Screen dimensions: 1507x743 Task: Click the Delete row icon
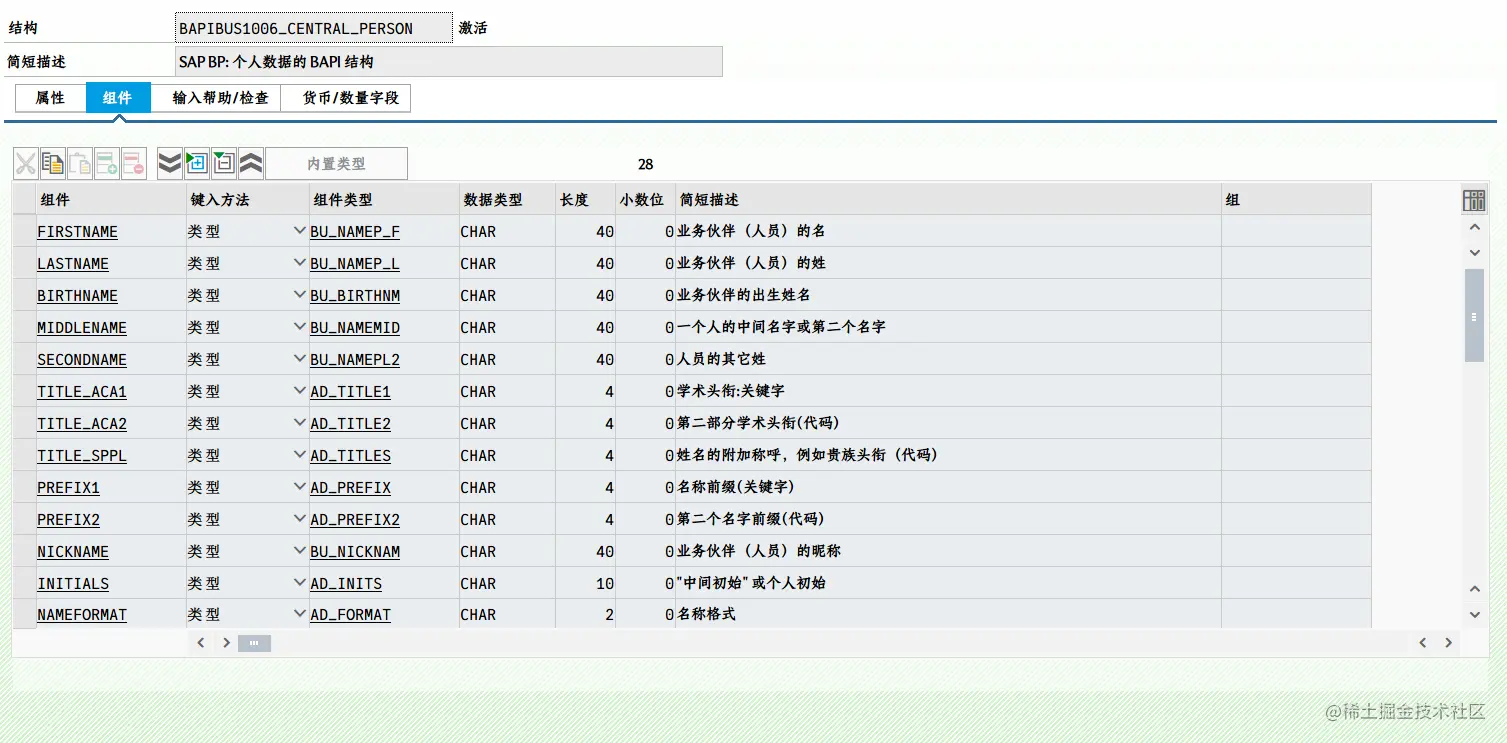point(134,163)
